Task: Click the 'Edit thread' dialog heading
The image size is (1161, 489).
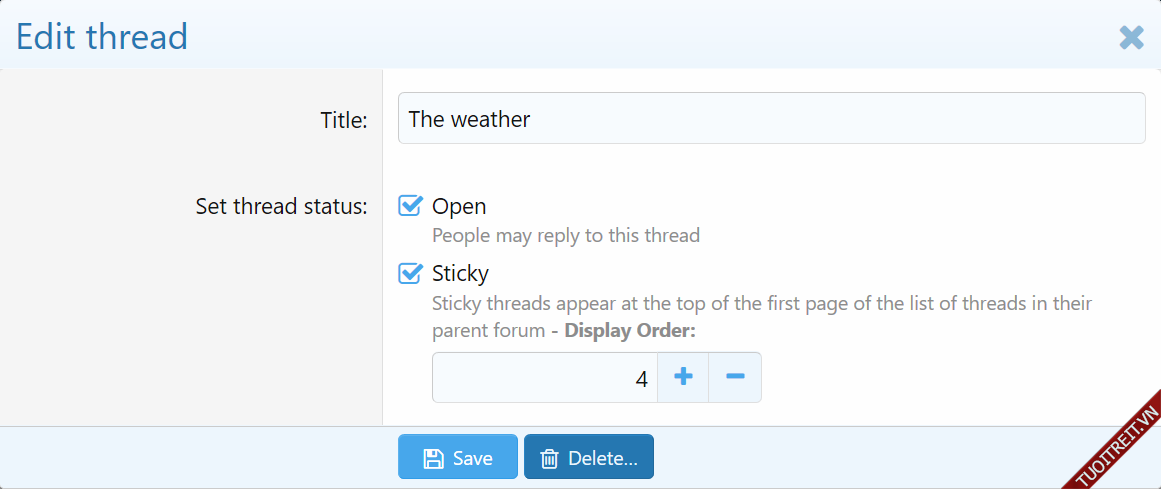Action: click(x=102, y=37)
